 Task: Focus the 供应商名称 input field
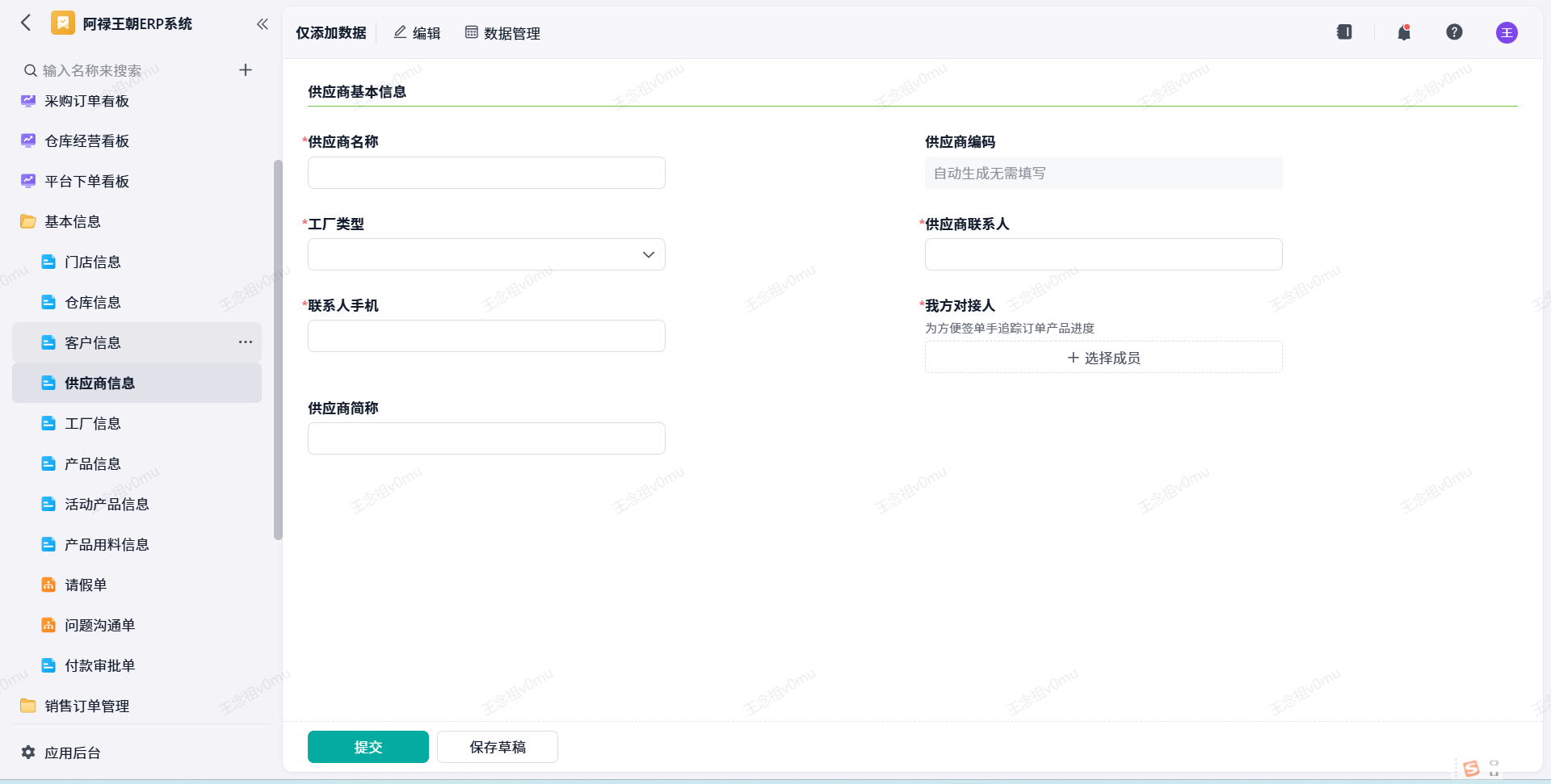click(486, 173)
